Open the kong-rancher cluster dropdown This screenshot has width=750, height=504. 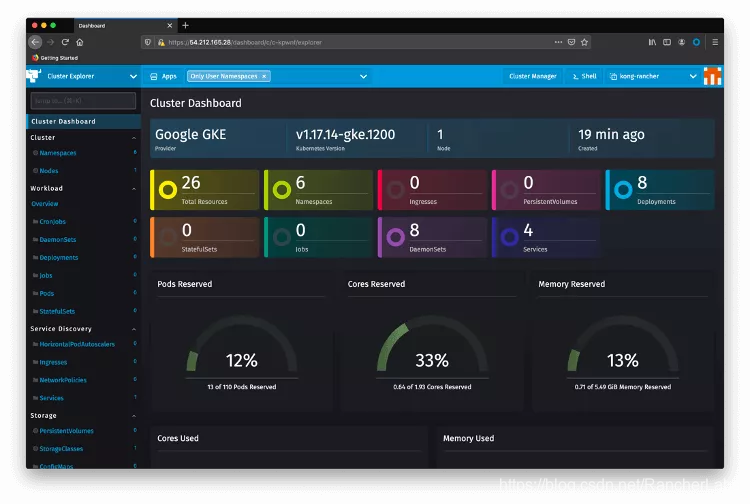click(x=652, y=76)
